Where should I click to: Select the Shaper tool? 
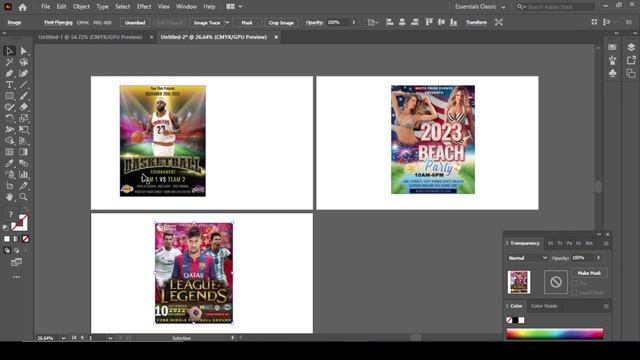coord(9,107)
